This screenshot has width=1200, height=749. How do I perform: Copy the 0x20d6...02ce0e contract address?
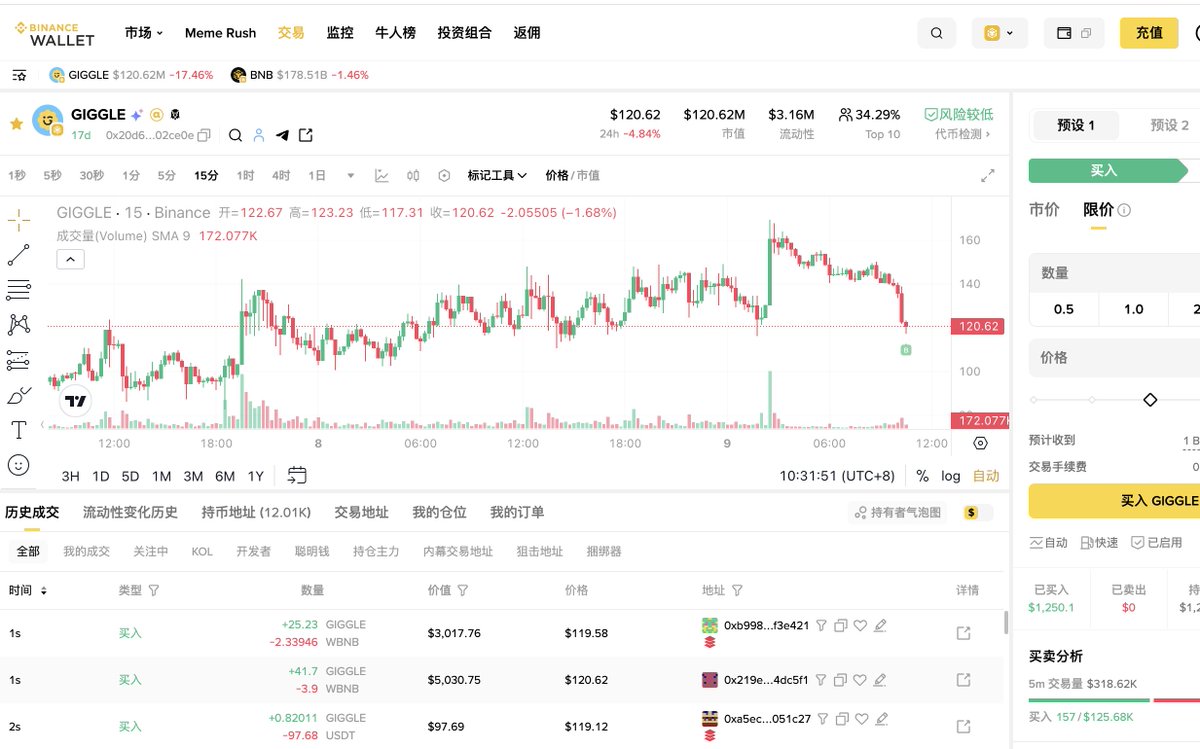point(204,135)
